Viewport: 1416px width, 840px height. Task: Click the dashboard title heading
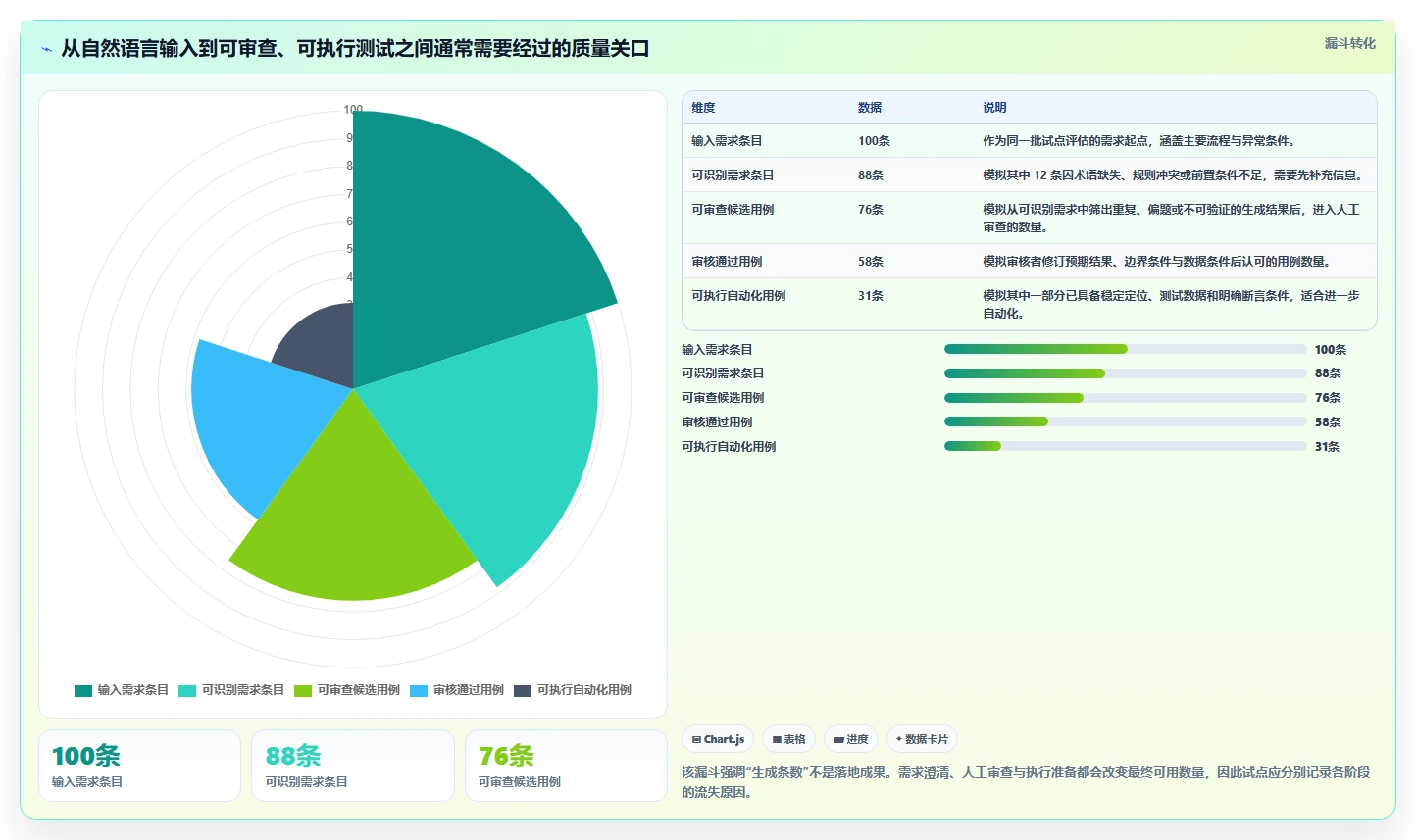pos(355,49)
